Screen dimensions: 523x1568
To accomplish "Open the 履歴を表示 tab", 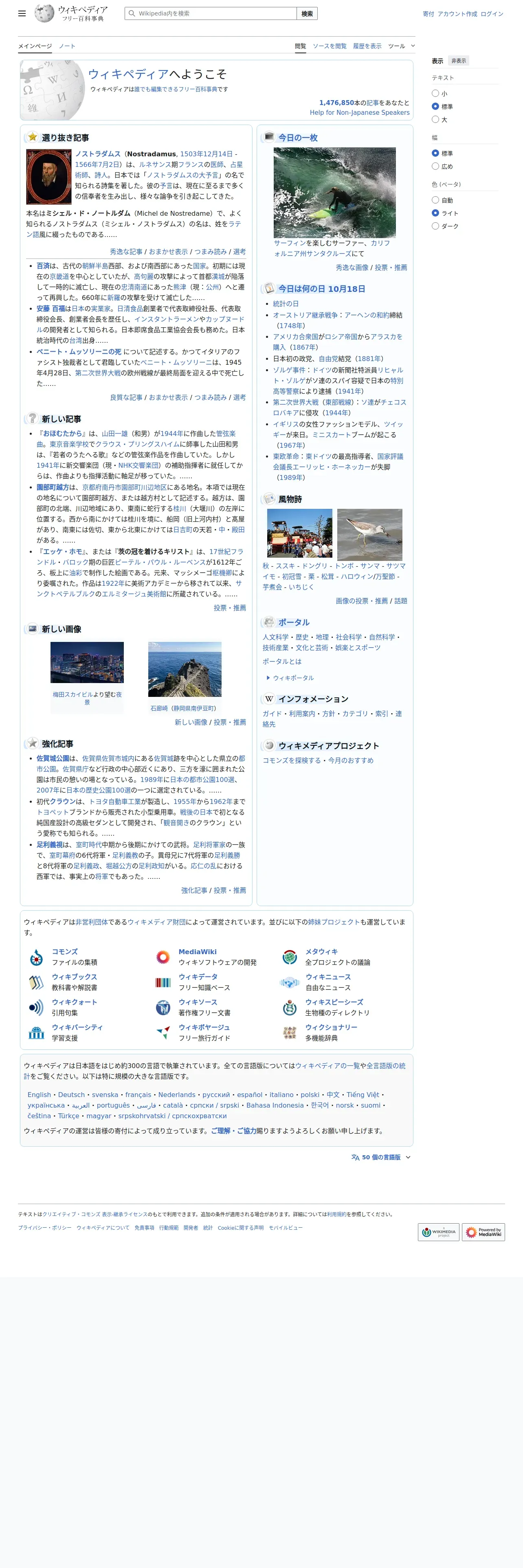I will (367, 46).
